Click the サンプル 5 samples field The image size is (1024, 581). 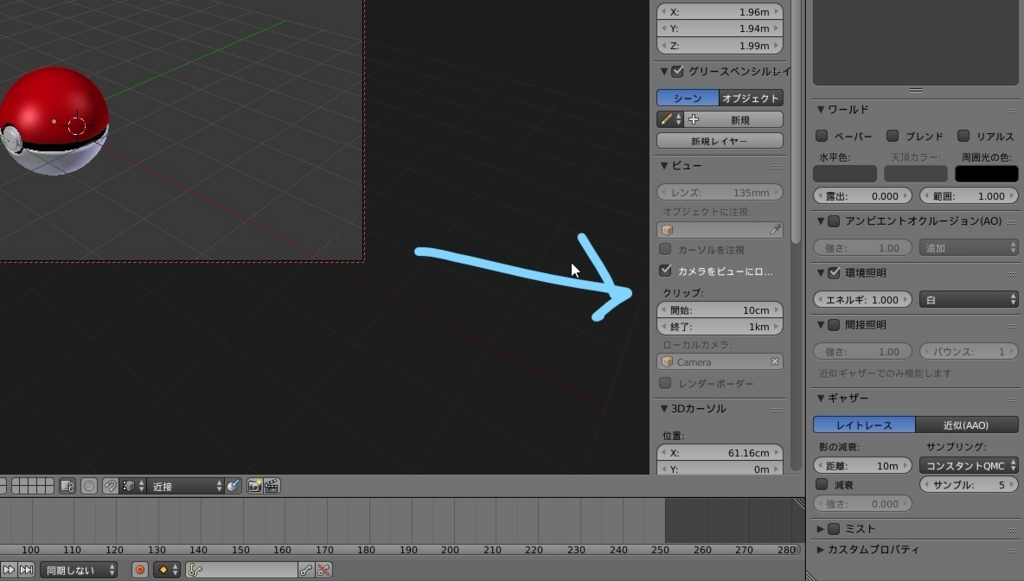tap(968, 484)
